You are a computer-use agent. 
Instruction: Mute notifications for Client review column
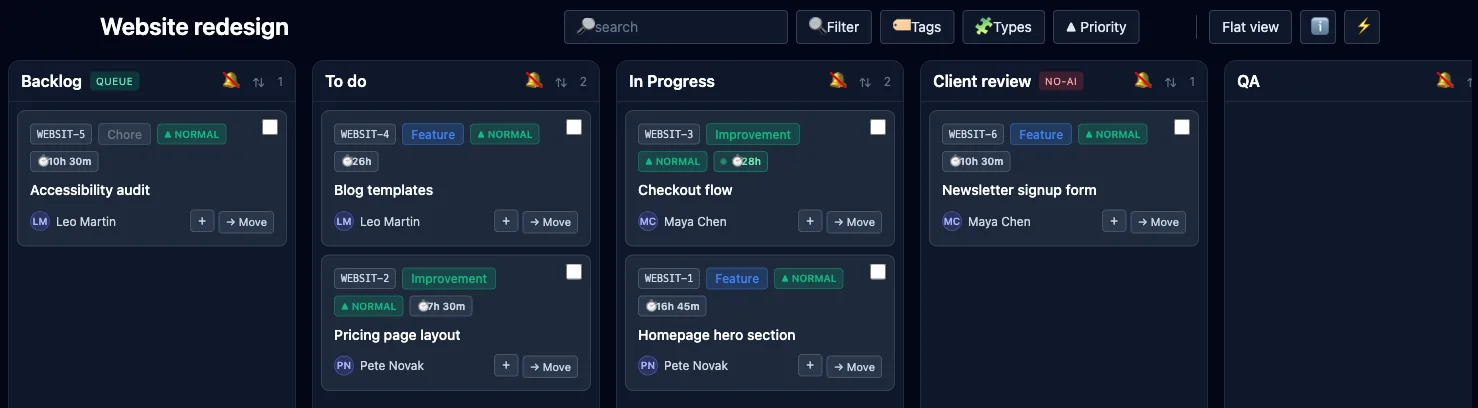point(1143,81)
